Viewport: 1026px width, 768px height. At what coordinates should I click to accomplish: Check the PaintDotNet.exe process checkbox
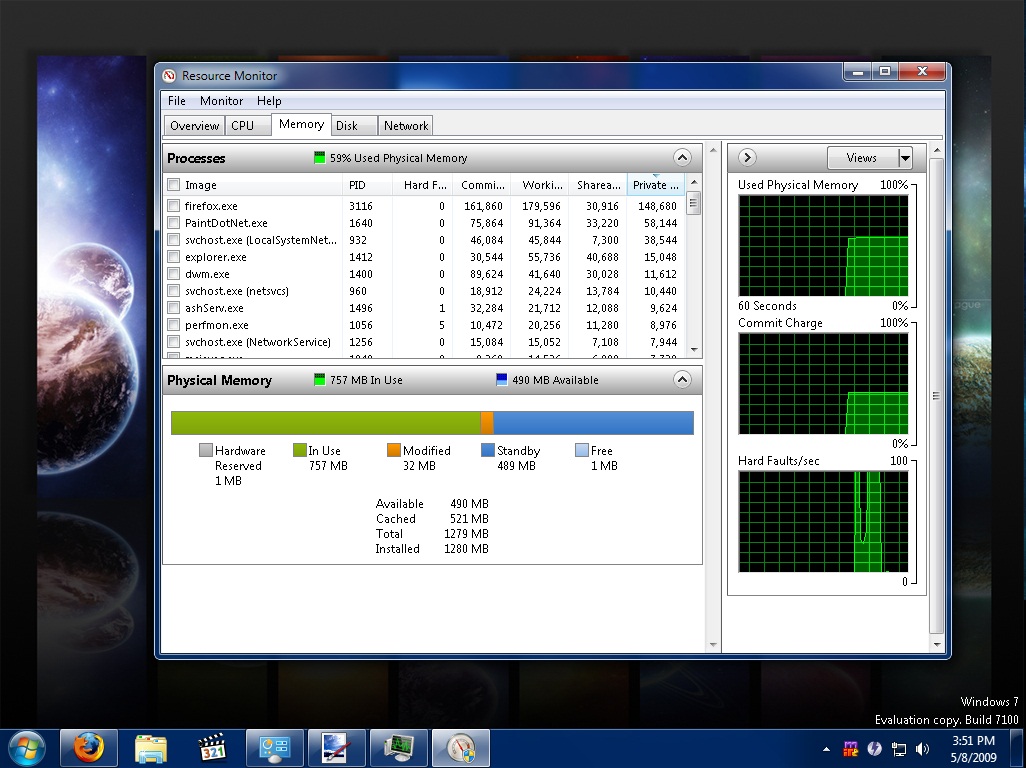(x=173, y=223)
